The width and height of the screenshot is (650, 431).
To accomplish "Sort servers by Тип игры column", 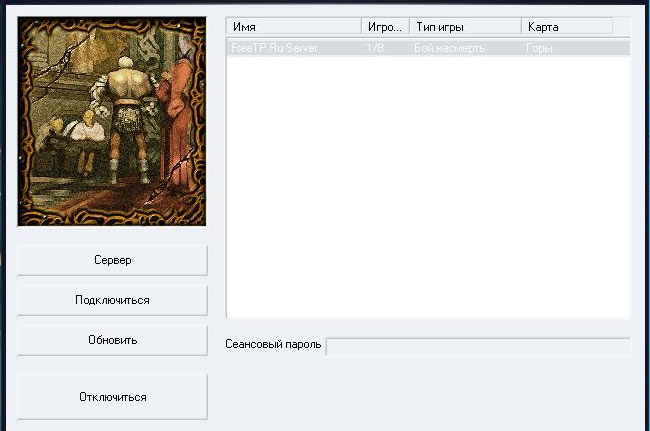I will pyautogui.click(x=465, y=27).
